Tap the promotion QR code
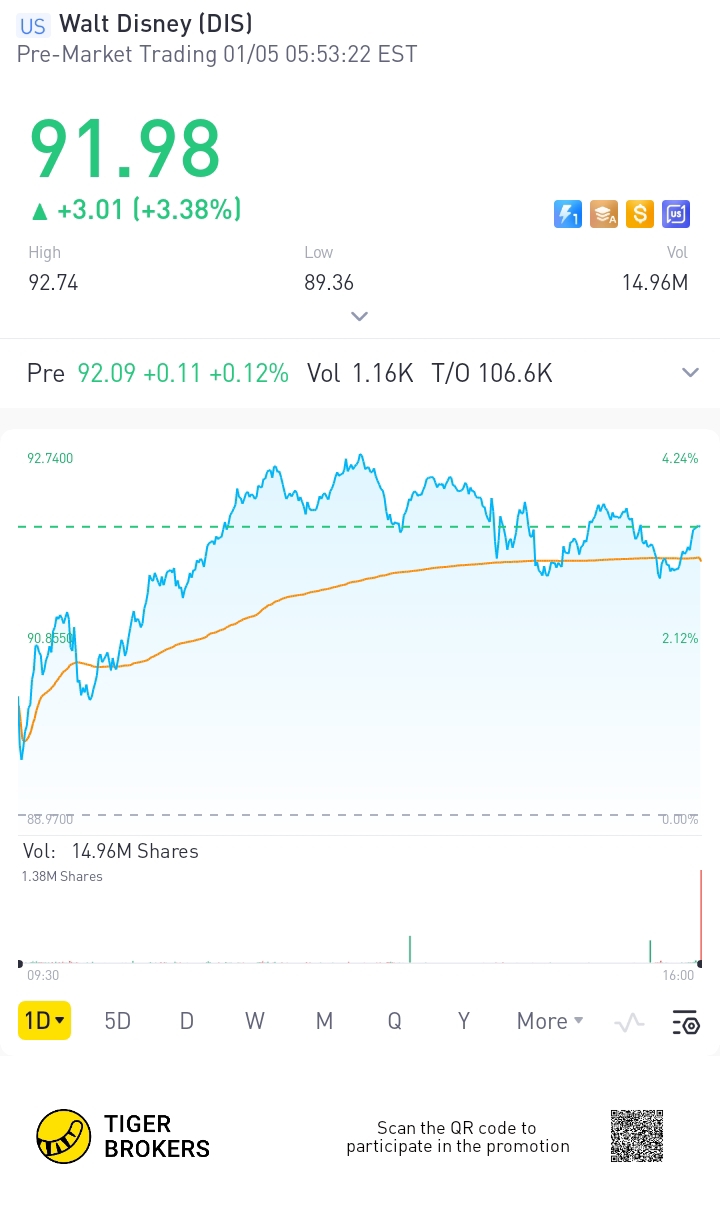This screenshot has width=720, height=1217. [637, 1136]
